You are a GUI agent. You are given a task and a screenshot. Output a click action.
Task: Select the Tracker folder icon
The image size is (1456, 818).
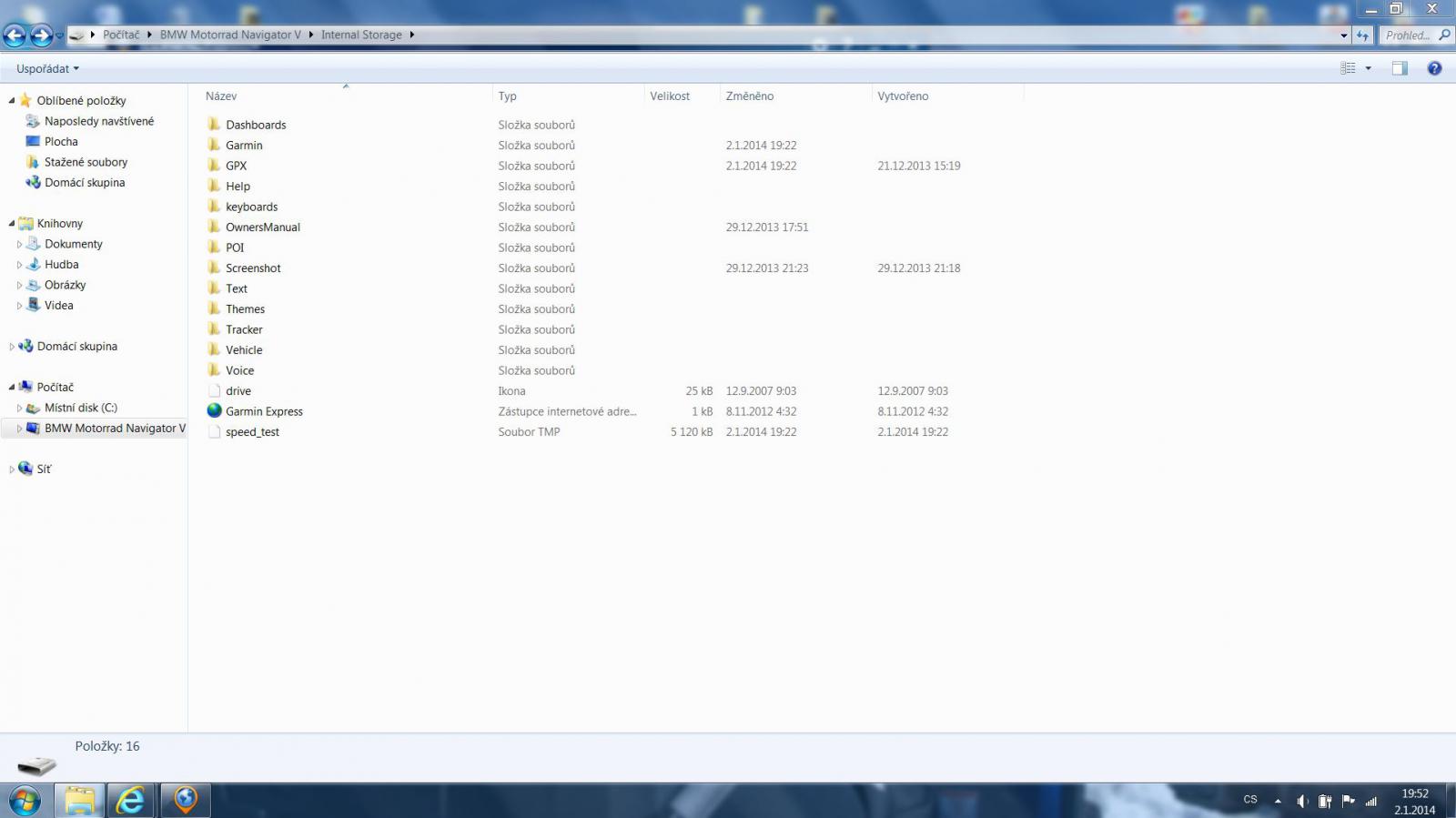[x=214, y=329]
